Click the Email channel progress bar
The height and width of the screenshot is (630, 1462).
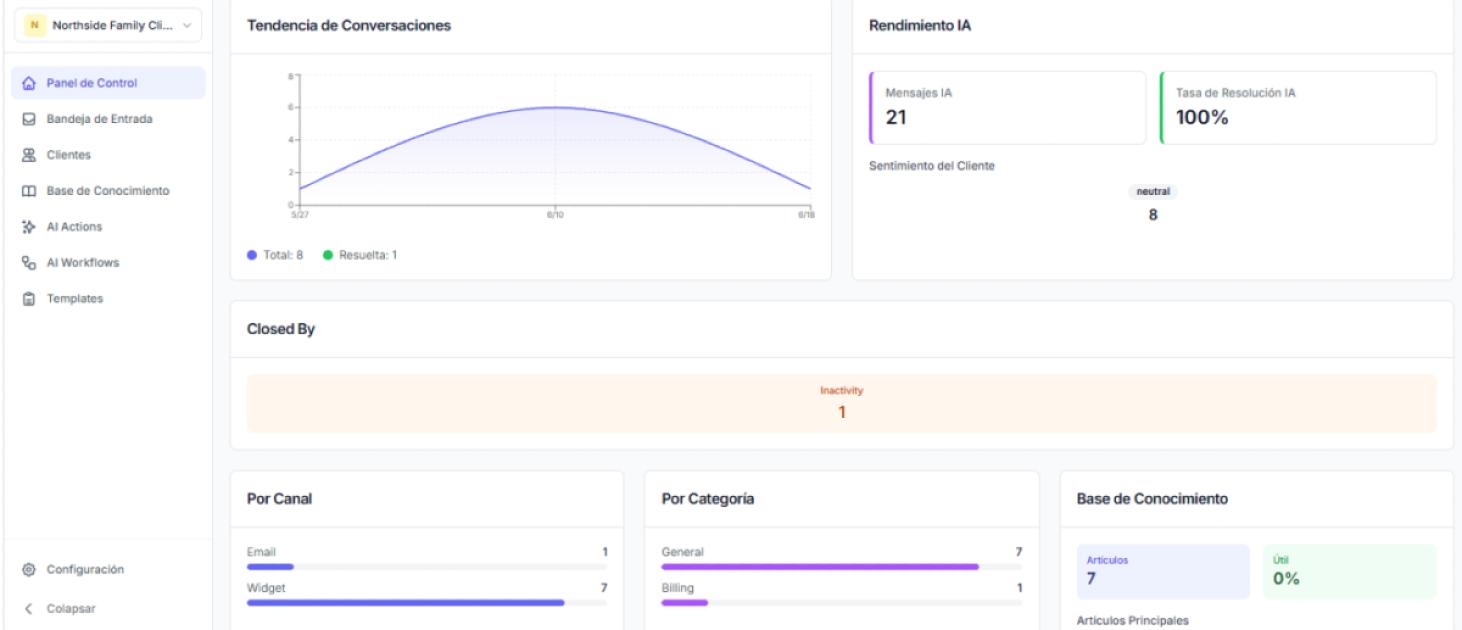(427, 567)
